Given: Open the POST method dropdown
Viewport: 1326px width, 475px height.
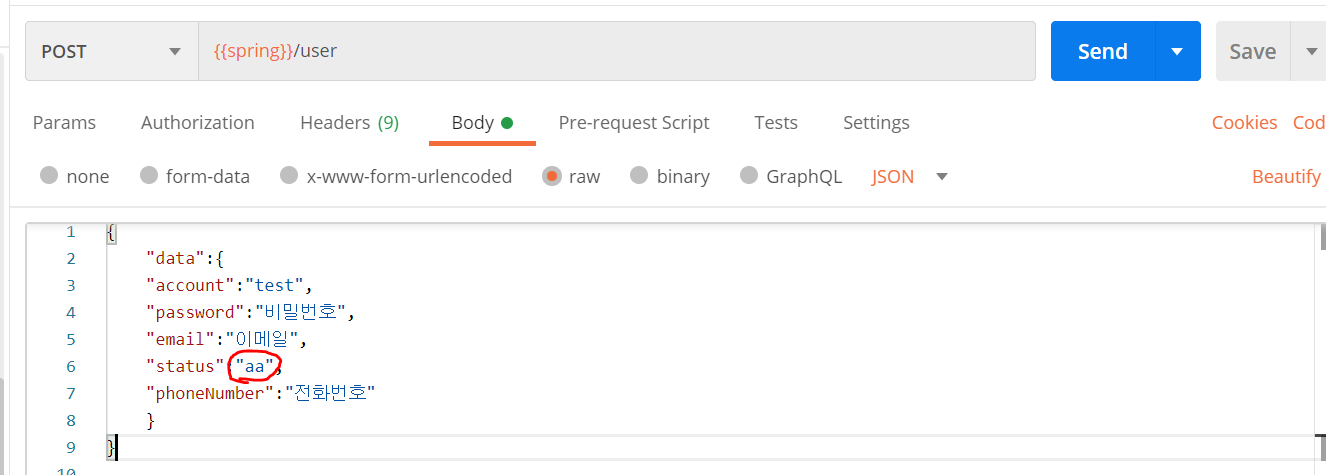Looking at the screenshot, I should (x=111, y=51).
